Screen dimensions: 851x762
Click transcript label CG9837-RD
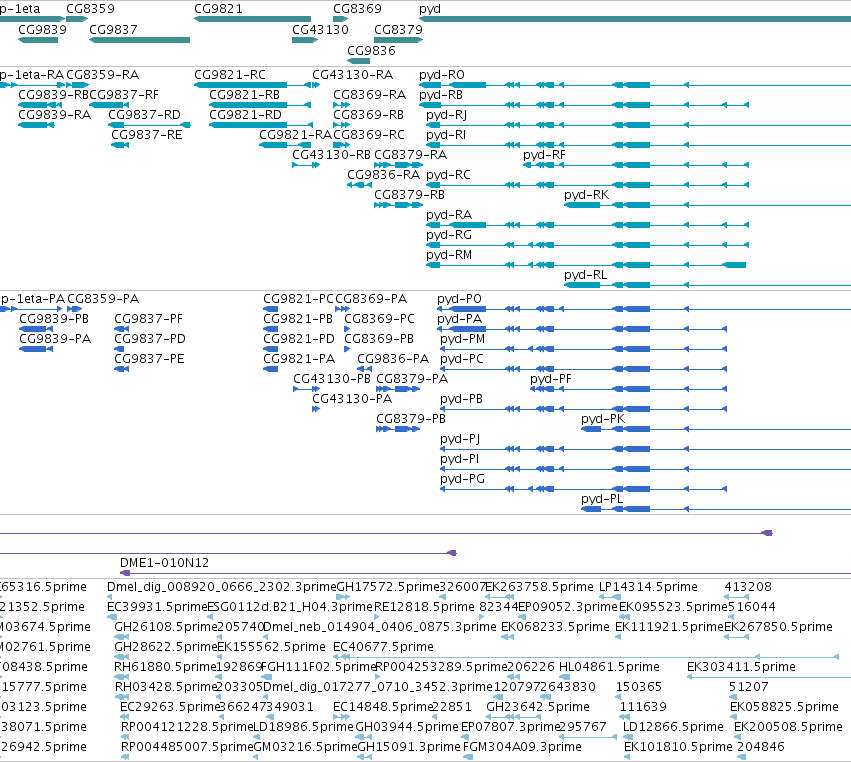144,115
